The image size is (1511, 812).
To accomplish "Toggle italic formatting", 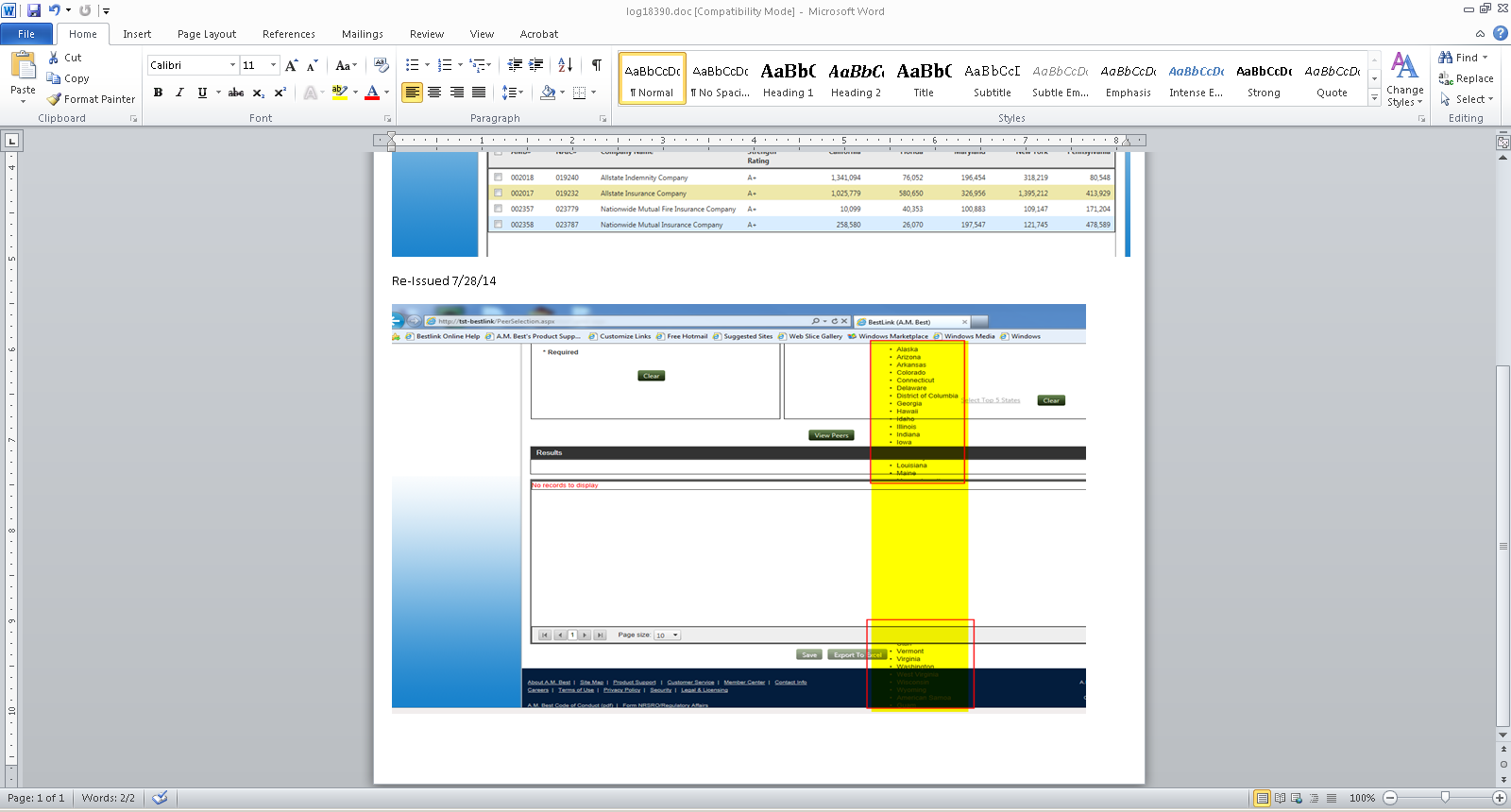I will pos(179,93).
